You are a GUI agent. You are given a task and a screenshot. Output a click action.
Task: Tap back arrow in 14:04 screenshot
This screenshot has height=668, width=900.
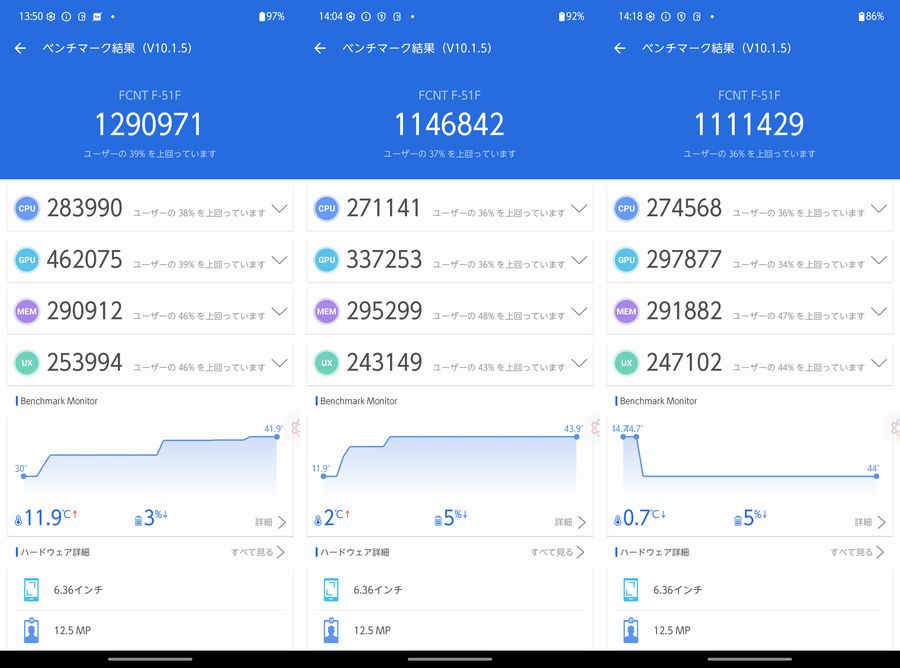point(320,48)
